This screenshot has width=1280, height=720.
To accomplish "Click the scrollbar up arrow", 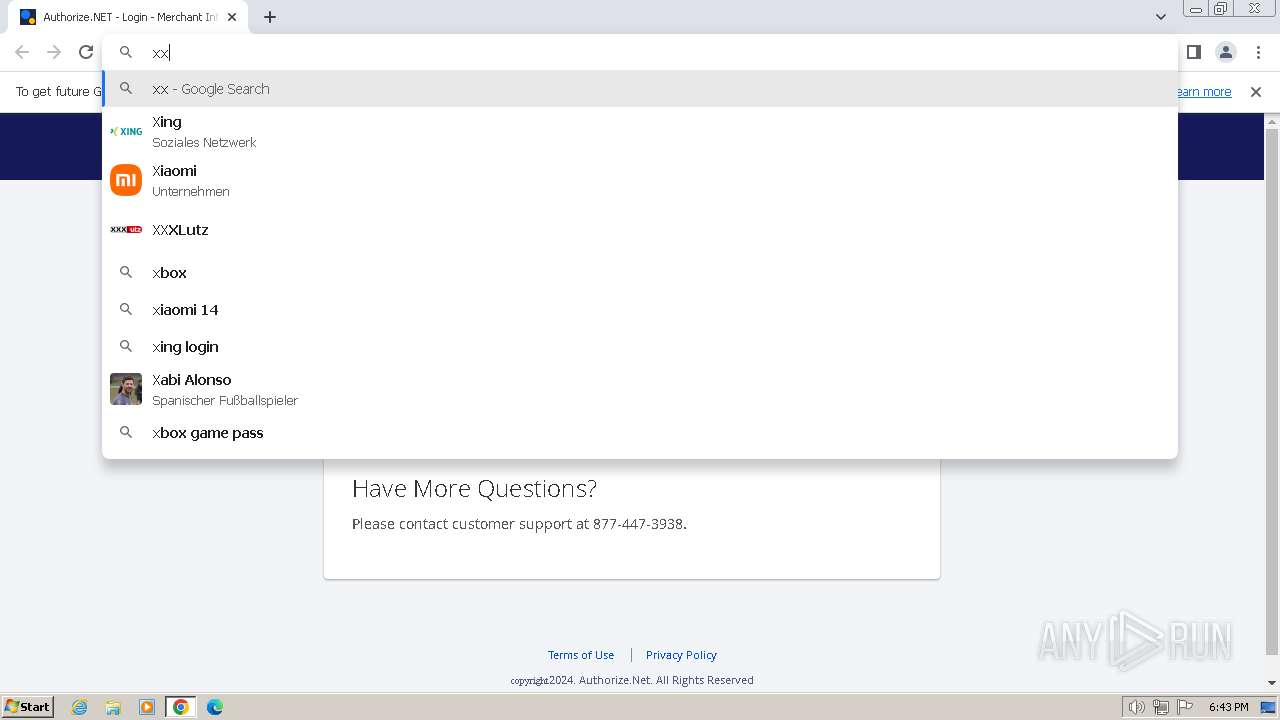I will 1272,121.
